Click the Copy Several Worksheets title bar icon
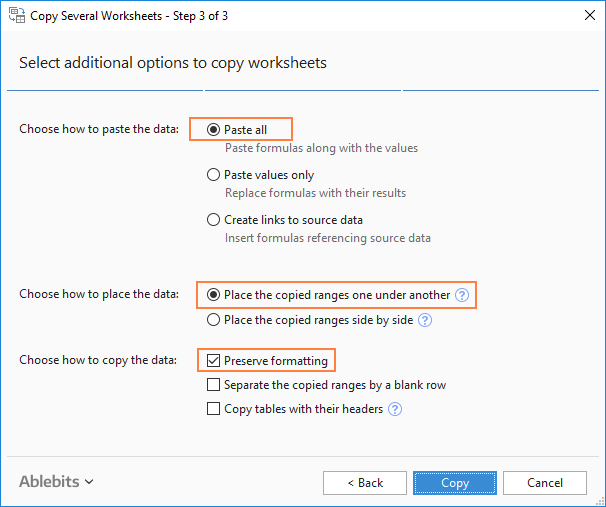Screen dimensions: 606x507 (x=16, y=15)
